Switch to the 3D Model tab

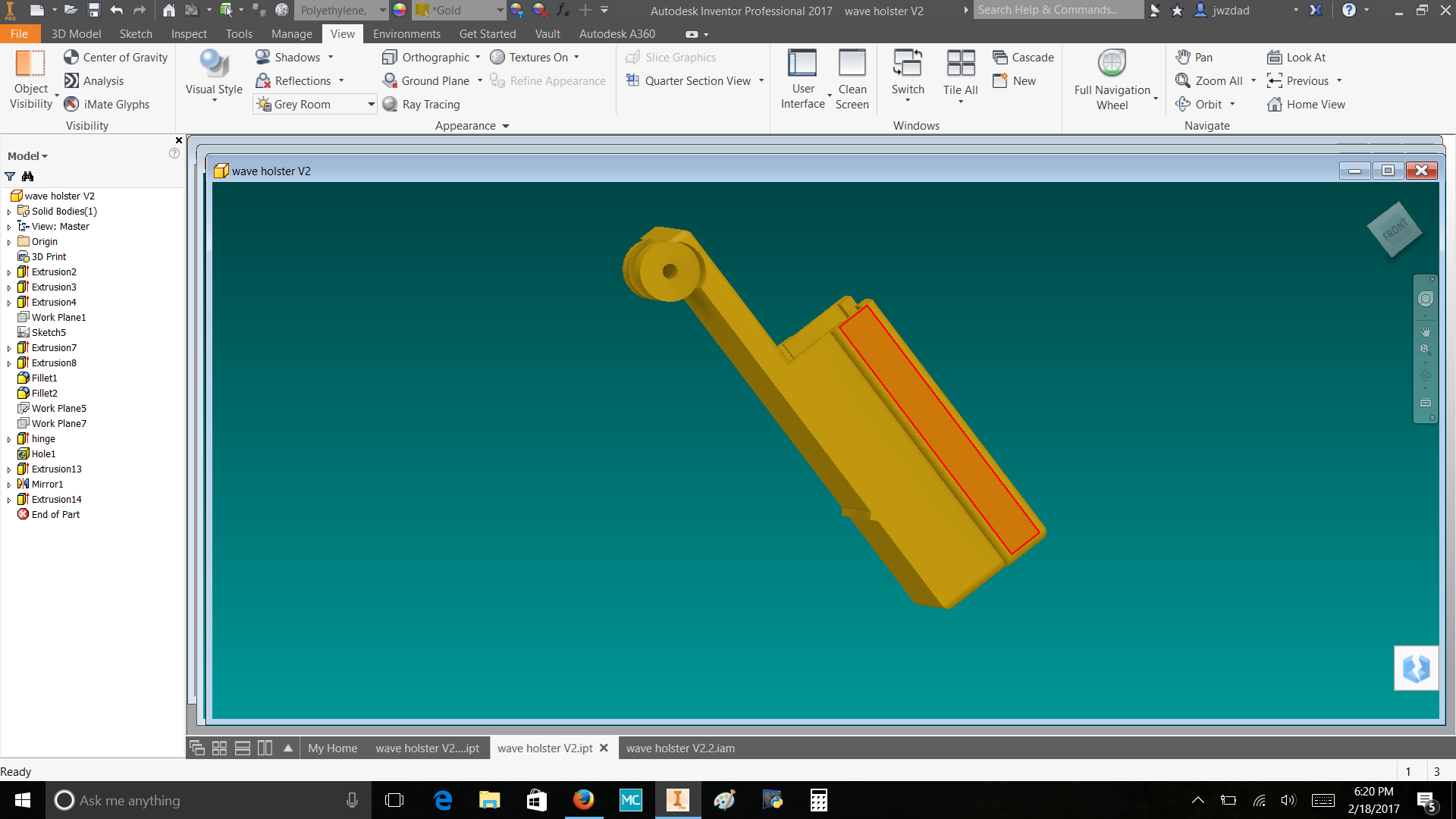[x=76, y=34]
